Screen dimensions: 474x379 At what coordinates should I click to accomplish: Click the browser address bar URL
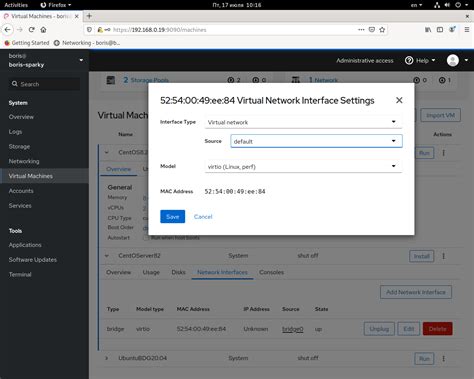click(160, 30)
